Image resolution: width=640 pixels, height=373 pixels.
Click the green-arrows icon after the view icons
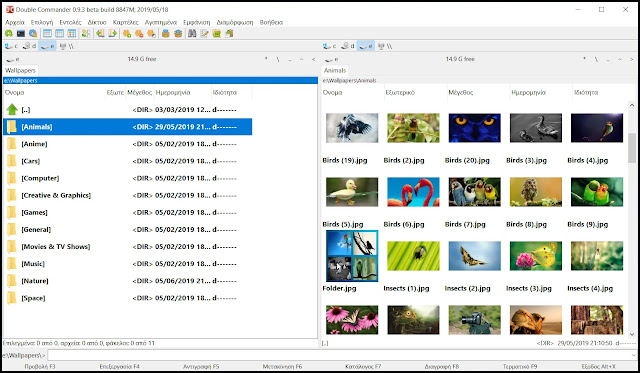coord(86,33)
